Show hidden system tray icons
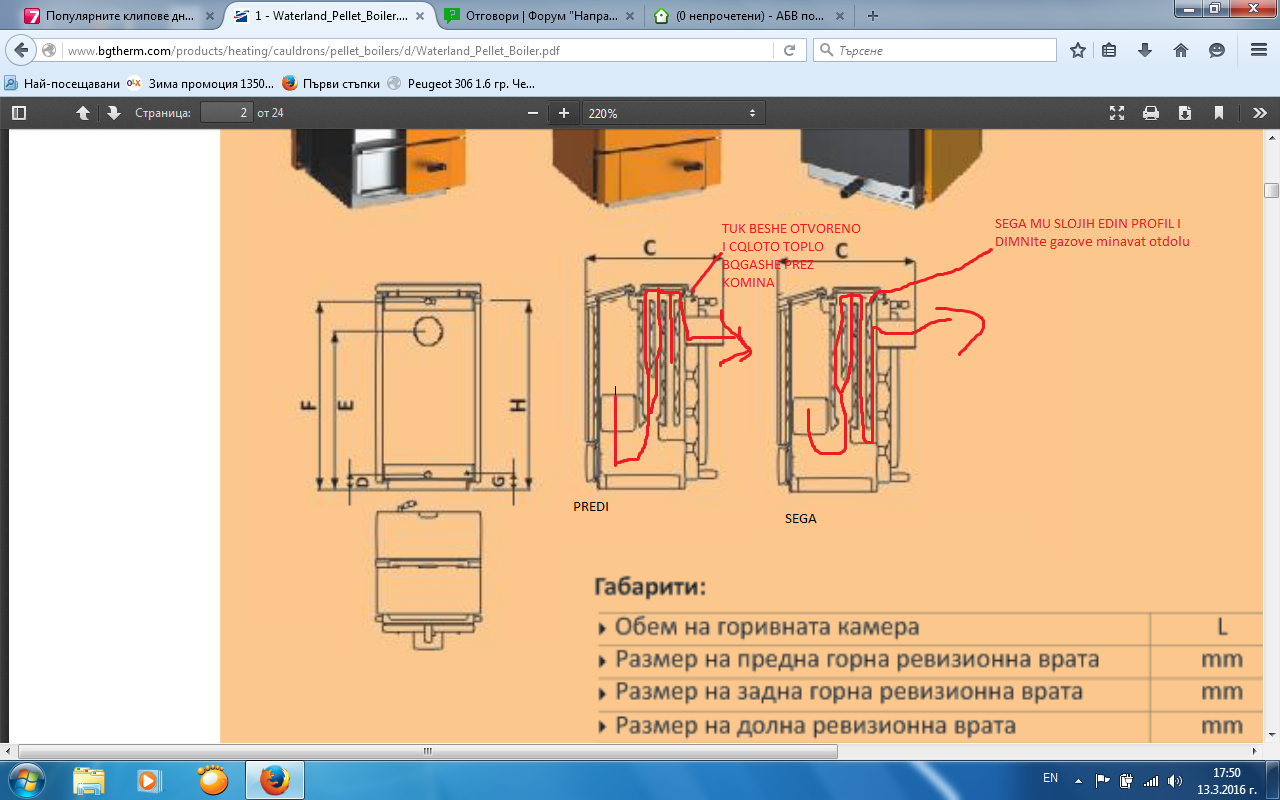Screen dimensions: 1280x800 [1078, 779]
